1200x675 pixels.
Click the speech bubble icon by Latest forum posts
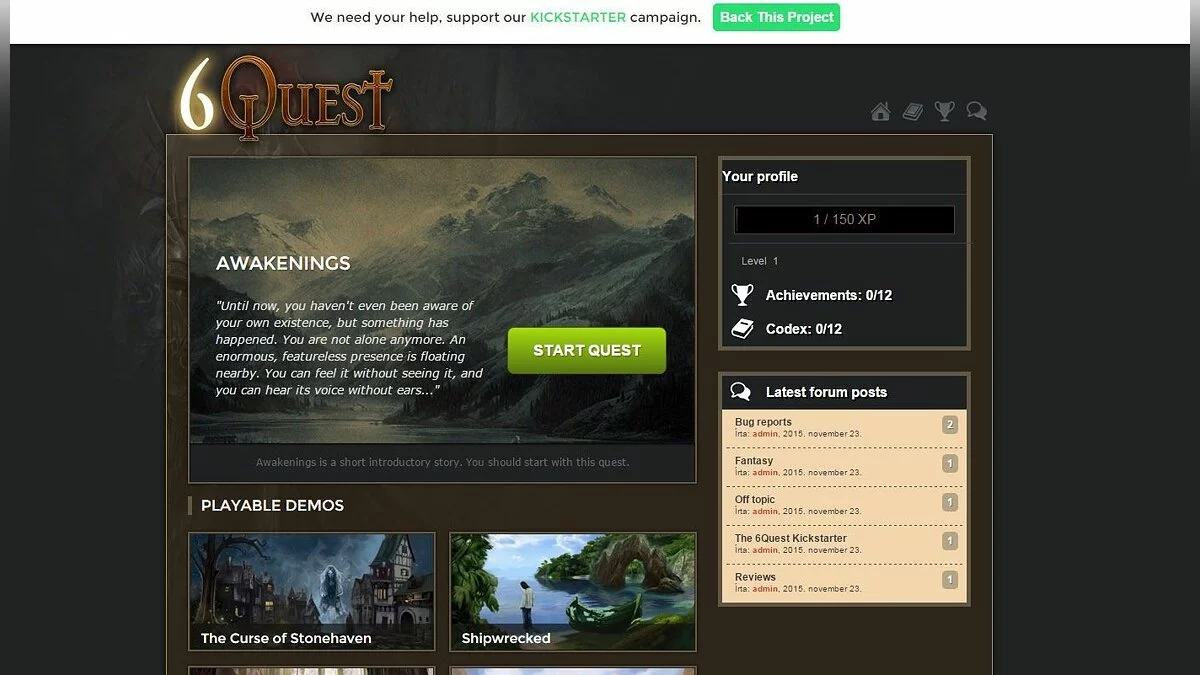(741, 391)
